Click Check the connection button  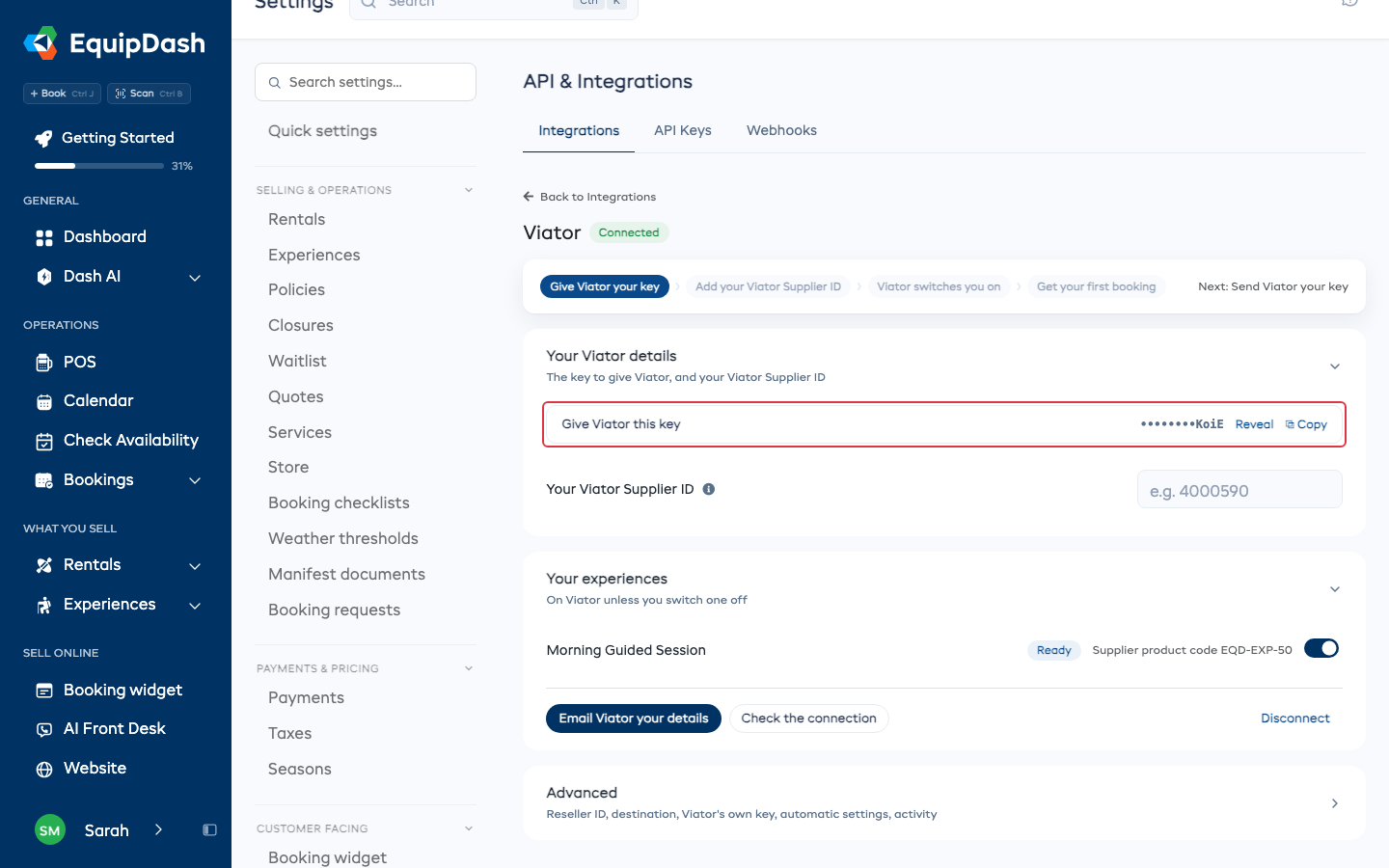point(809,719)
